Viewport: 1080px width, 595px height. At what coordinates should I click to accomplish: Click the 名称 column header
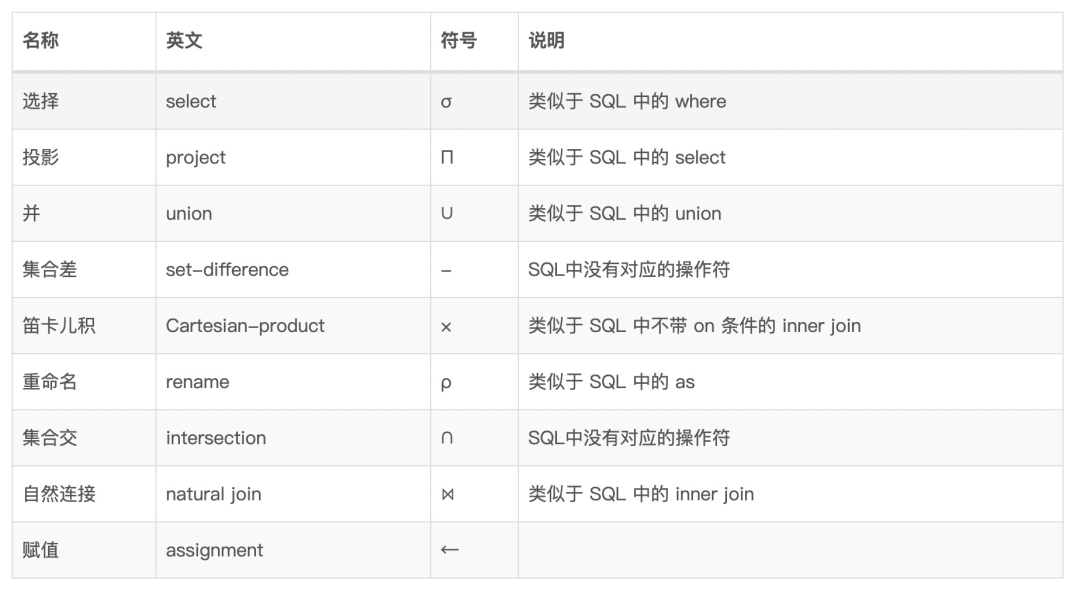click(40, 41)
